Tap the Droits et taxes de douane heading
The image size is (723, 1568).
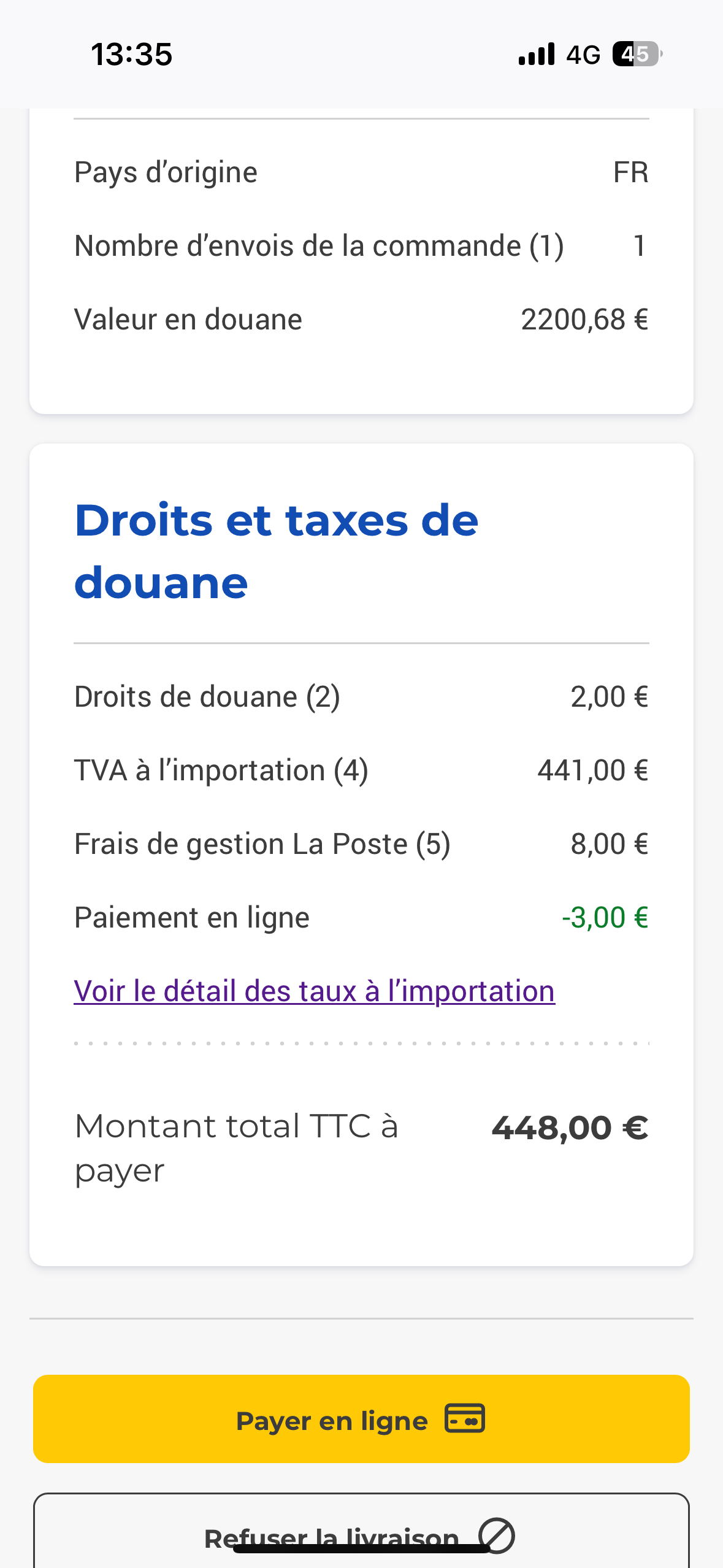pos(276,551)
